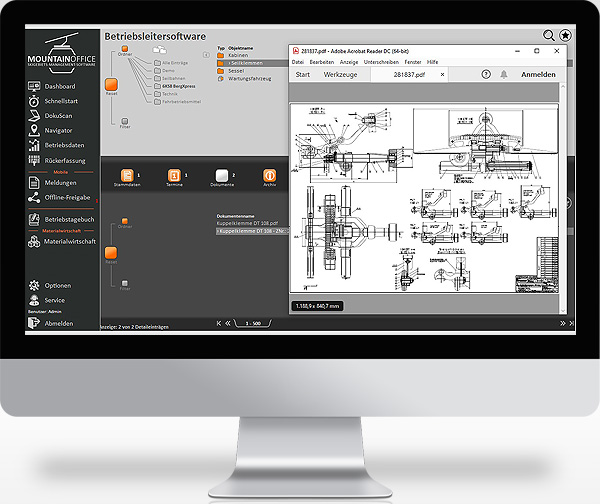Viewport: 600px width, 504px height.
Task: Open the Dashboard from the sidebar
Action: click(58, 86)
